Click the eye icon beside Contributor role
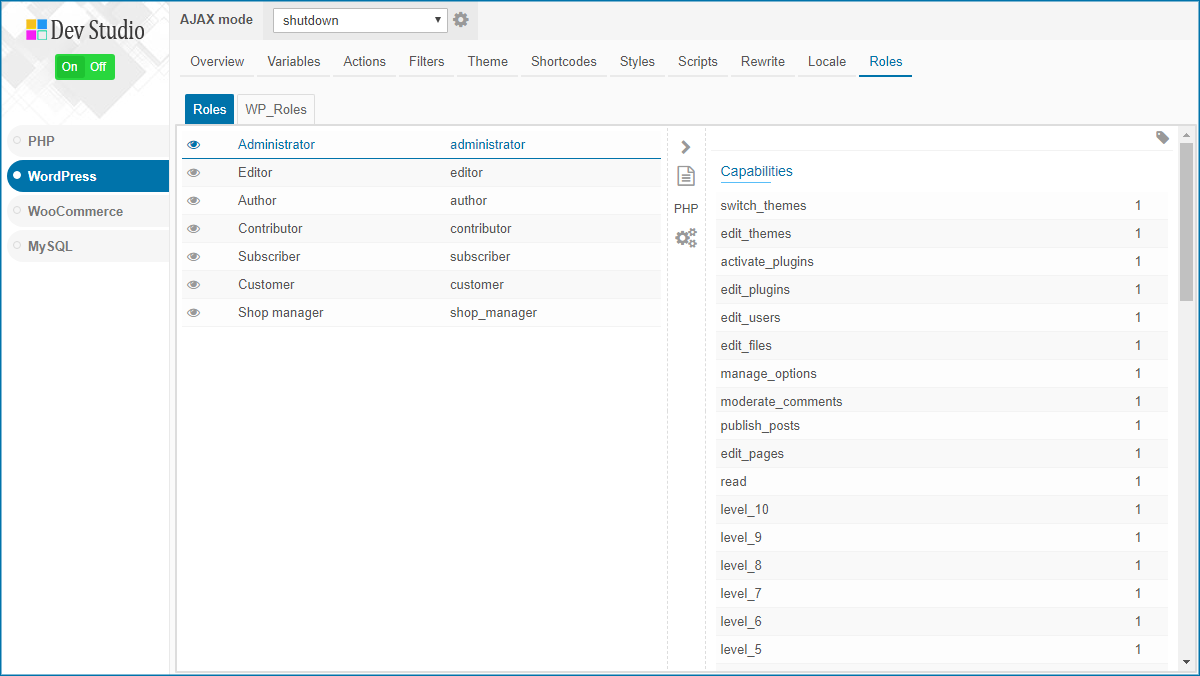The image size is (1200, 676). click(x=194, y=229)
